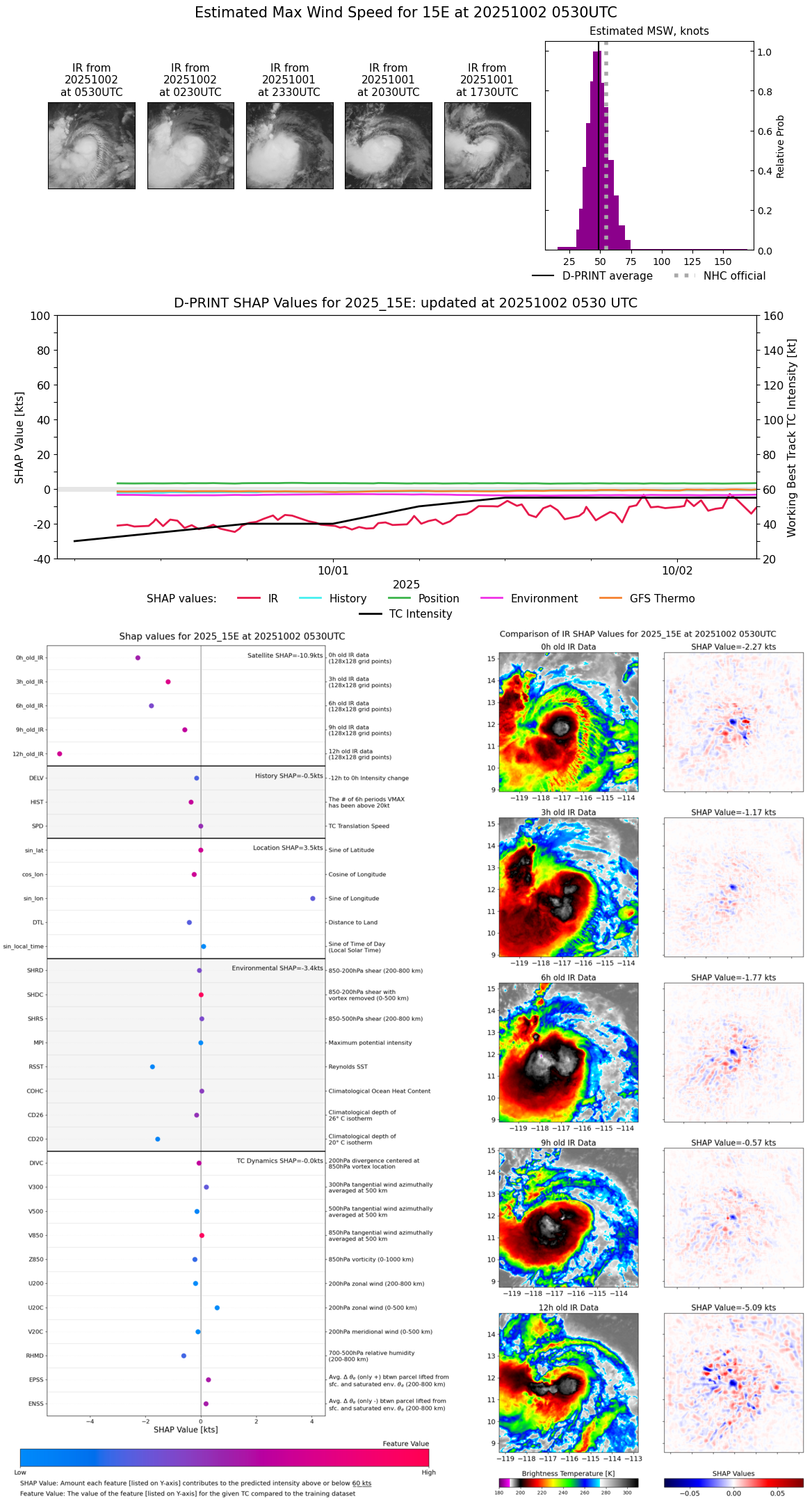
Task: Click the D-PRINT average legend entry
Action: [592, 276]
